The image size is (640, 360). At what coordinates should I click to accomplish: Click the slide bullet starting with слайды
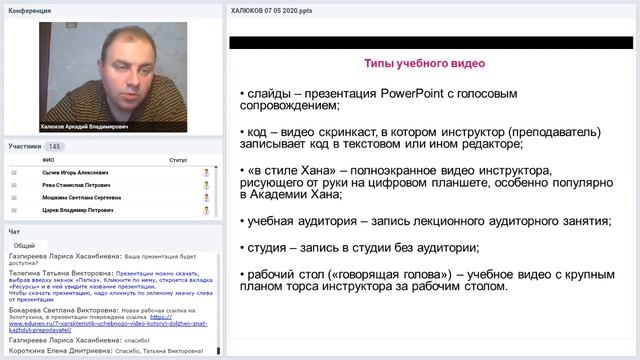[x=378, y=100]
